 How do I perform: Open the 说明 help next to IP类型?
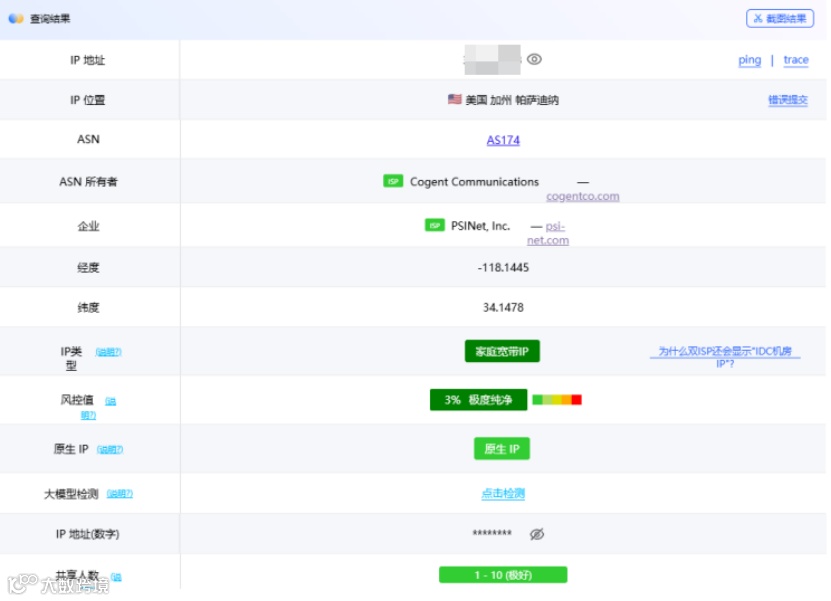point(109,352)
